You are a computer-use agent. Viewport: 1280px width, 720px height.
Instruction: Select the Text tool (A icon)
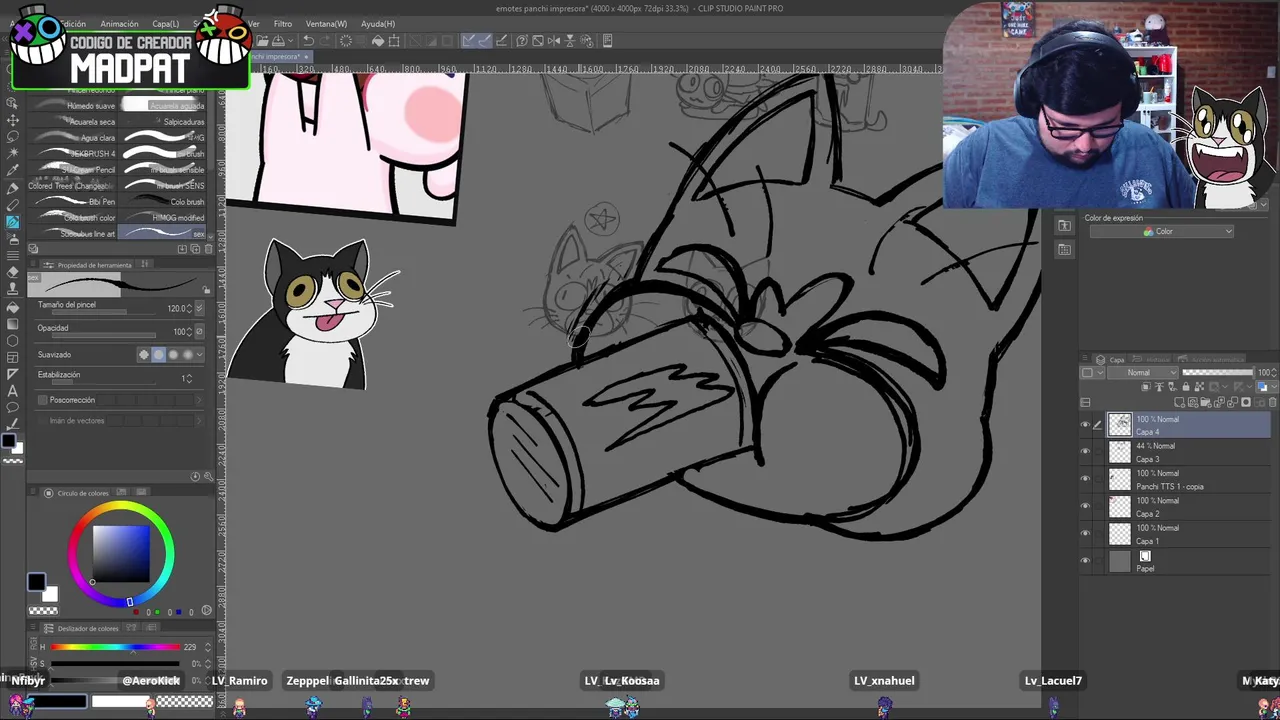coord(12,391)
